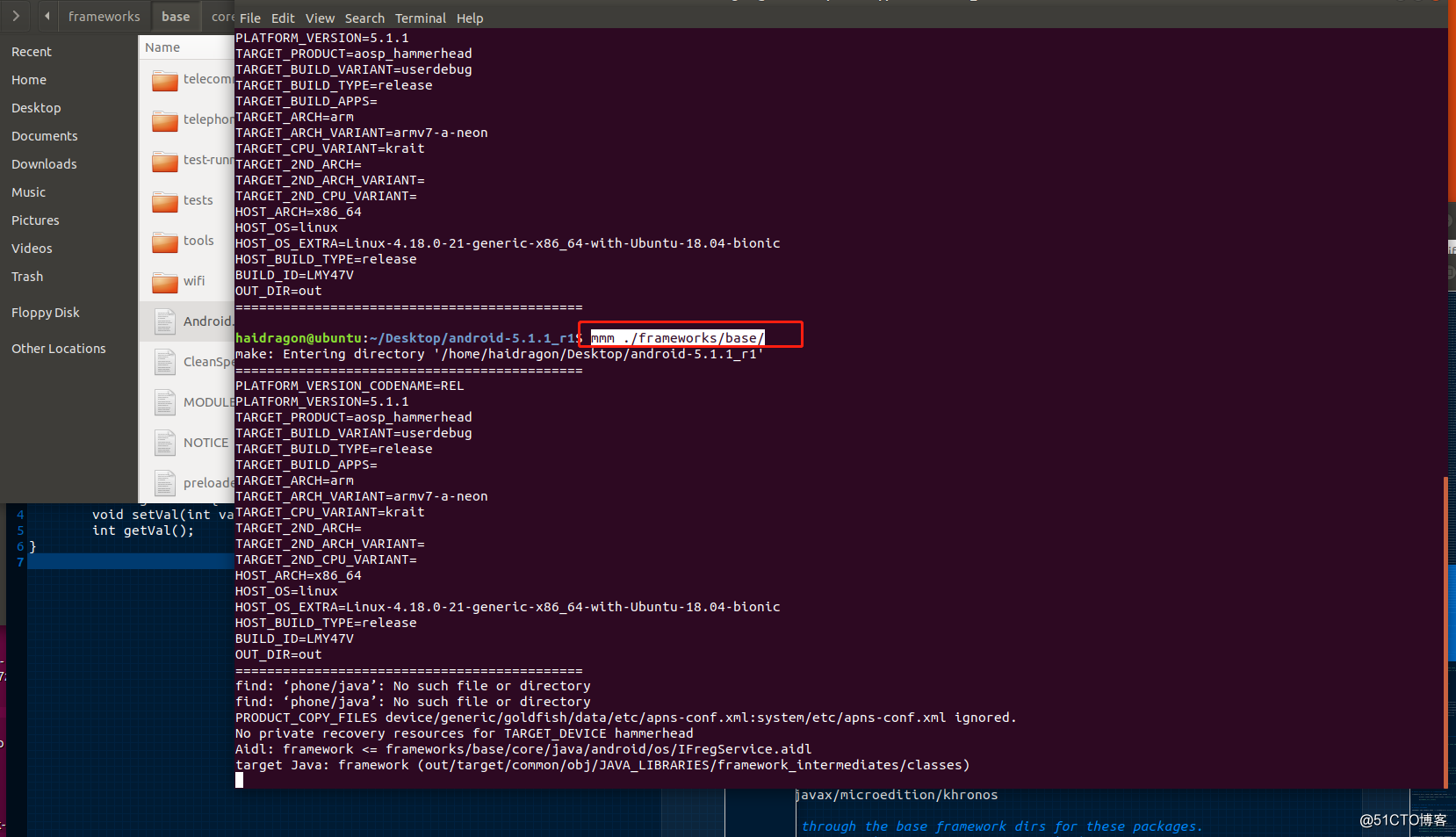Select the telecomm folder icon
1456x837 pixels.
pyautogui.click(x=164, y=80)
